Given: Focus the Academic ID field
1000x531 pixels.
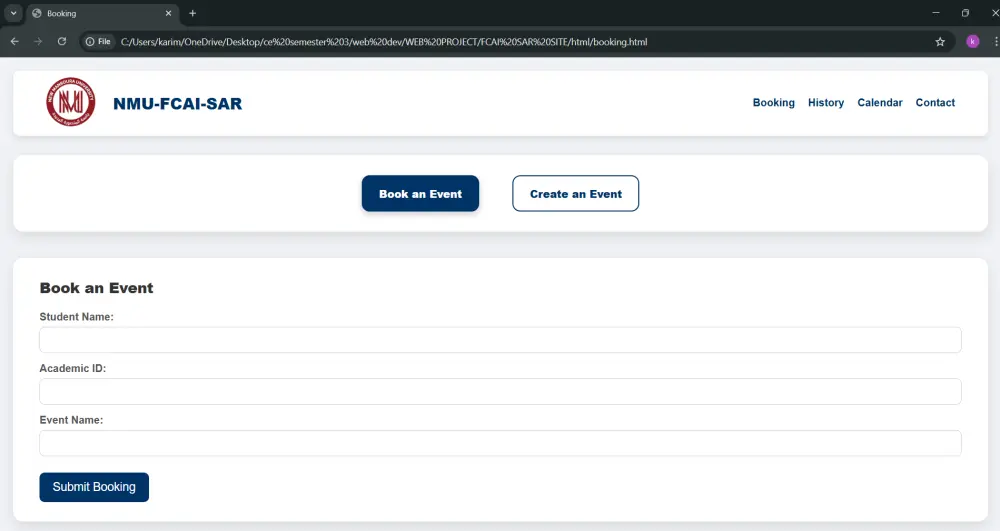Looking at the screenshot, I should click(500, 391).
